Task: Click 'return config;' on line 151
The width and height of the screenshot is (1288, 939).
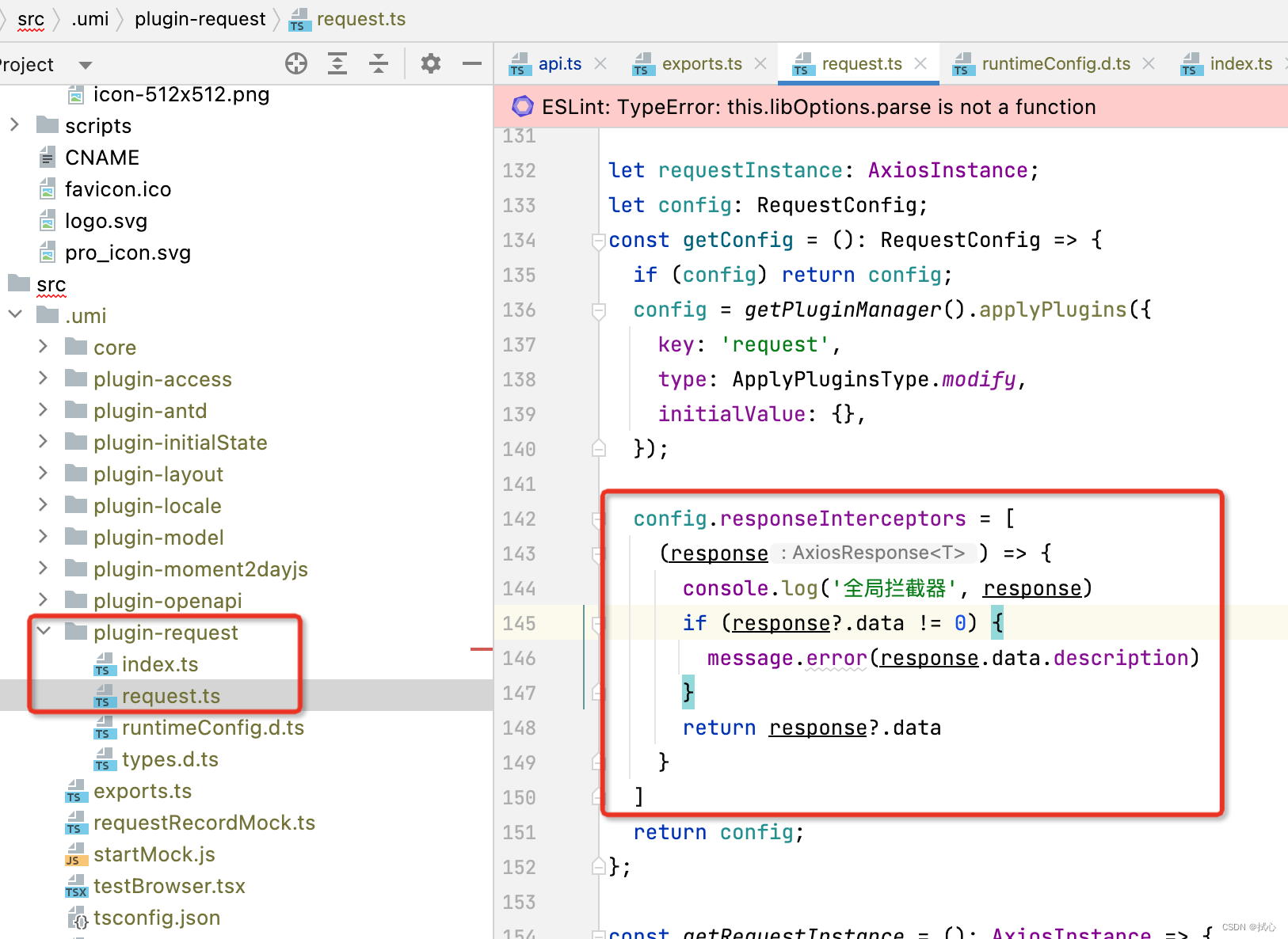Action: click(x=718, y=832)
